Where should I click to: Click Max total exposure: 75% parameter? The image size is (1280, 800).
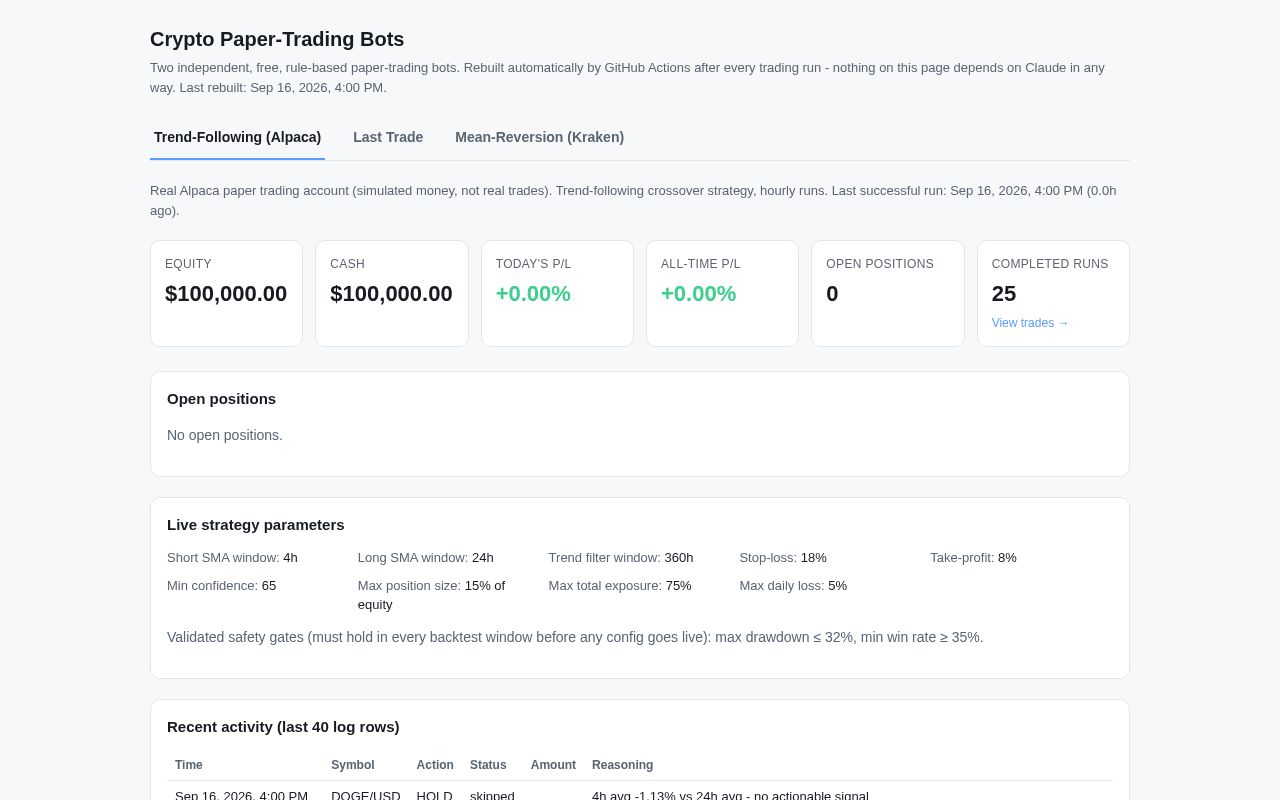[x=620, y=585]
